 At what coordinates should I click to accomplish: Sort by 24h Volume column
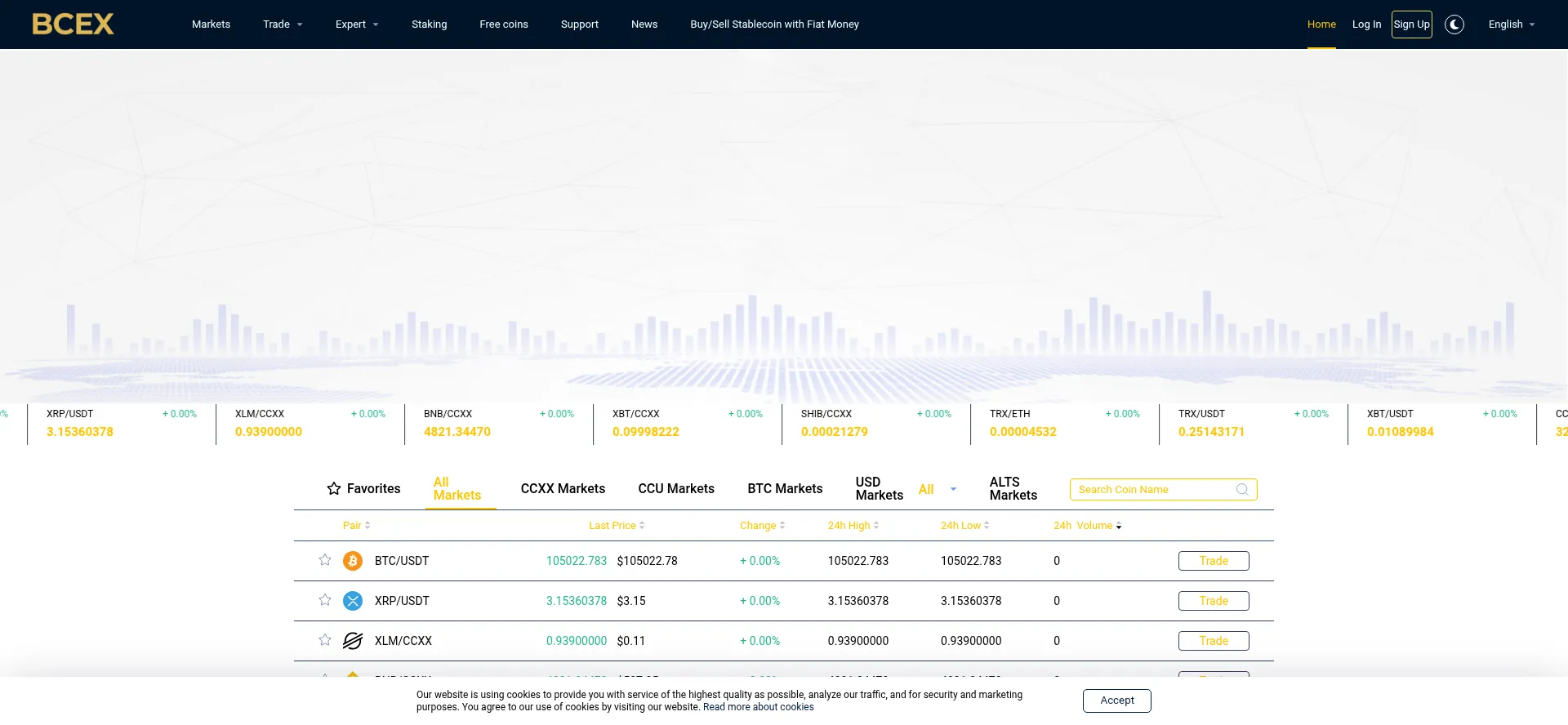coord(1087,525)
